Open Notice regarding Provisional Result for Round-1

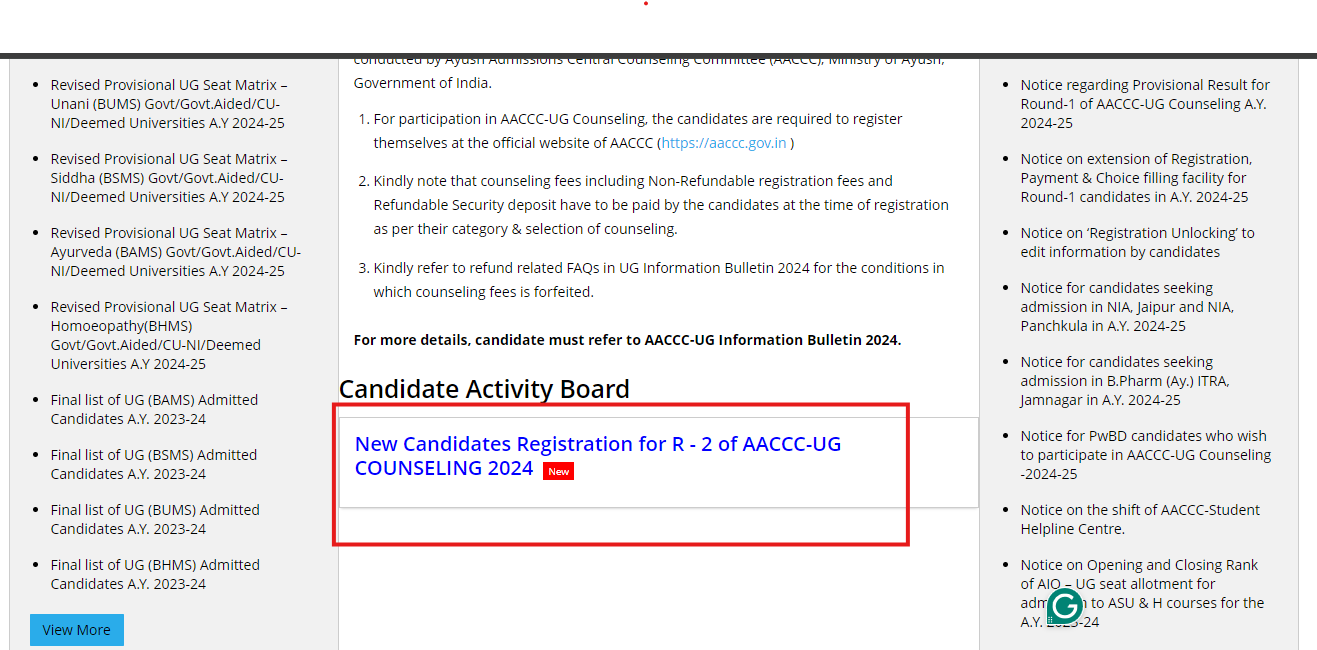(1143, 103)
